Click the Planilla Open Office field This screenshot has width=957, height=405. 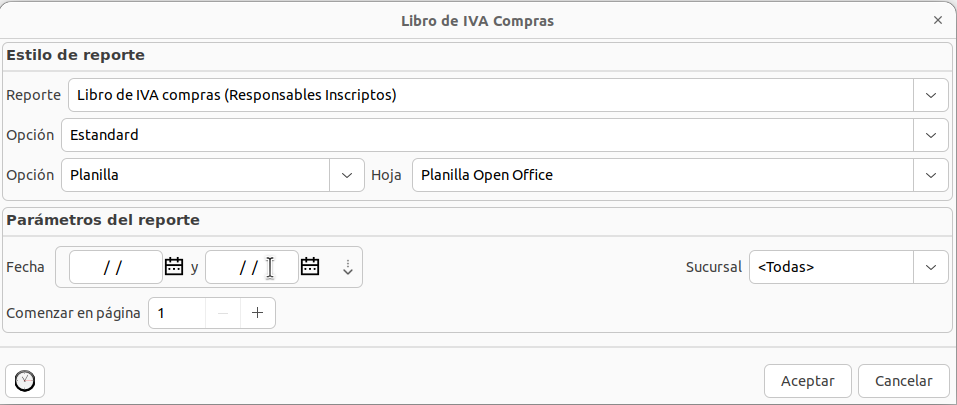click(x=661, y=174)
